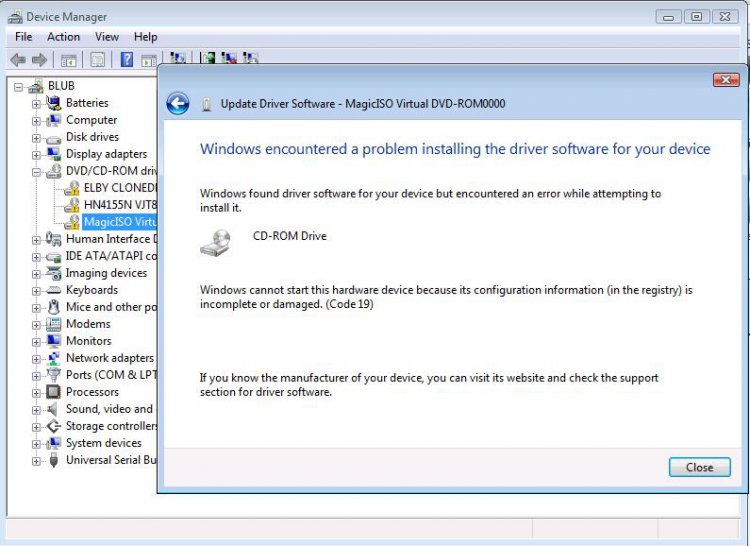Select the highlighted MagicISO Virtual tree item
This screenshot has width=750, height=546.
click(x=120, y=222)
